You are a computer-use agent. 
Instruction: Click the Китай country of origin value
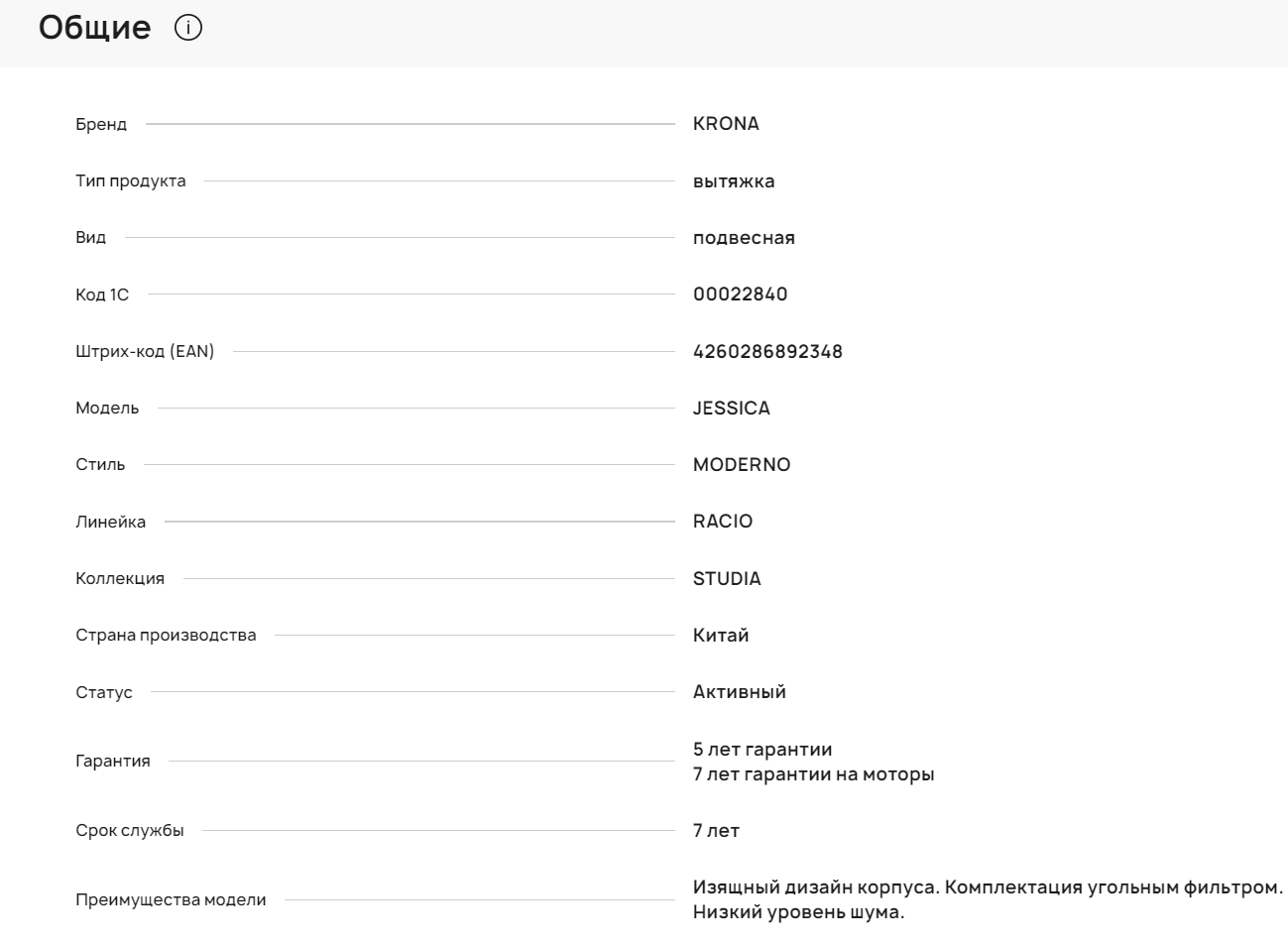[721, 636]
